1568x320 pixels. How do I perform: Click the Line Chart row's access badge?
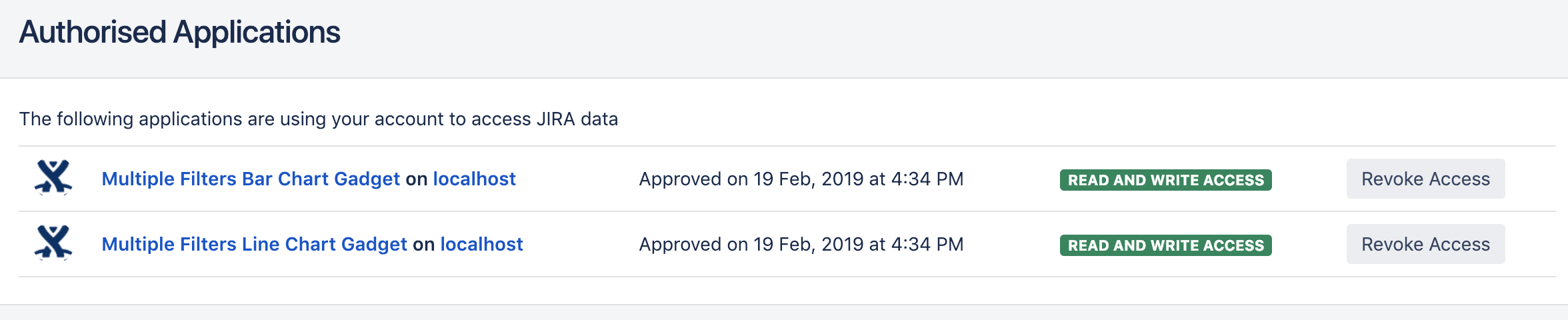(1165, 245)
